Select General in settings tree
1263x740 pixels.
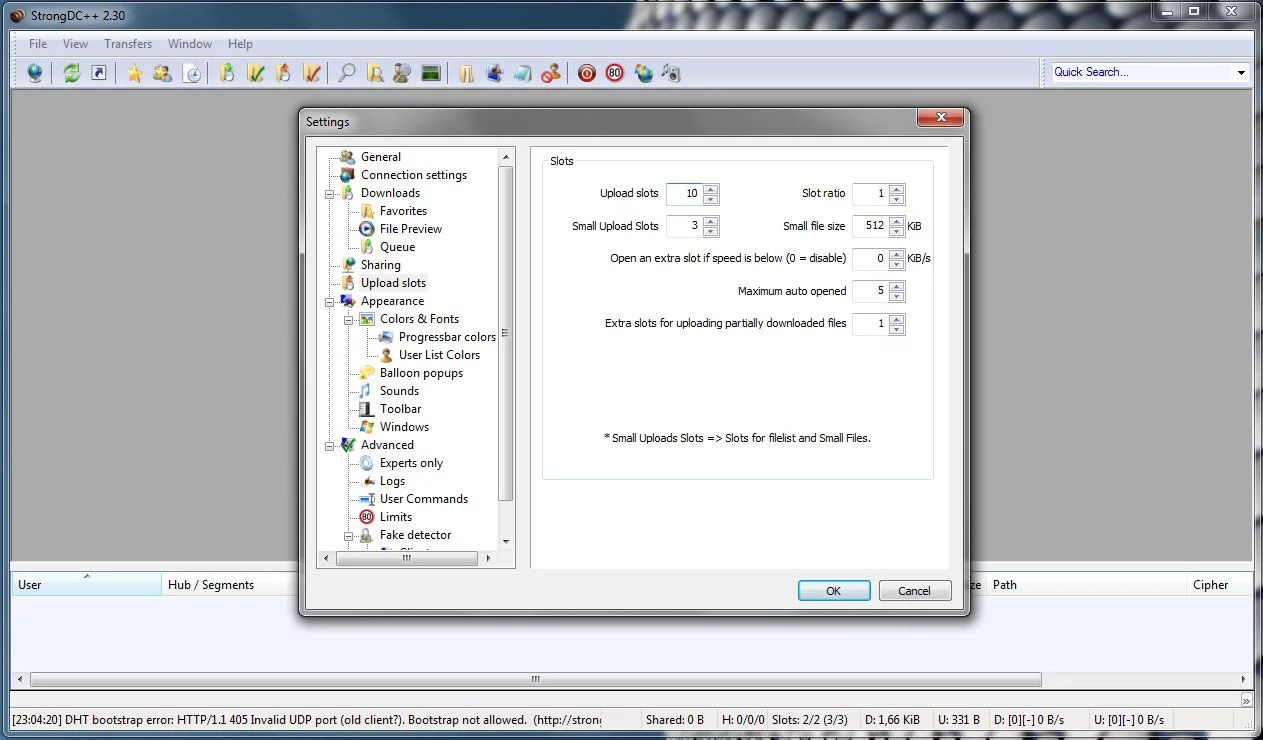[x=381, y=157]
